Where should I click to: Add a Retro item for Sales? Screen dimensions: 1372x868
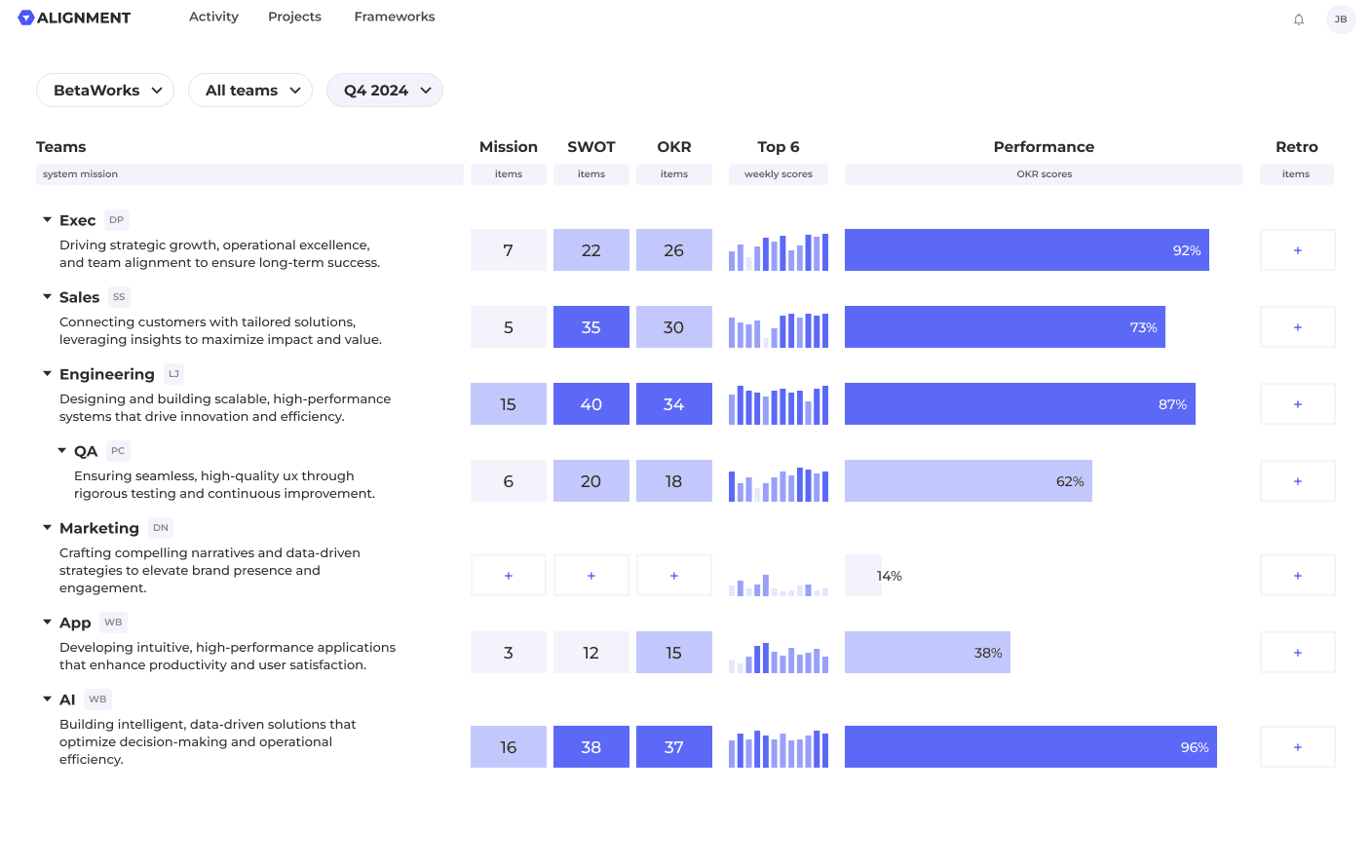coord(1298,327)
